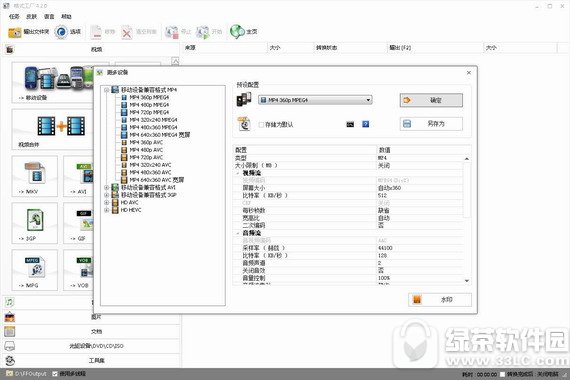570x380 pixels.
Task: Open the 水印 watermark button
Action: coord(439,300)
